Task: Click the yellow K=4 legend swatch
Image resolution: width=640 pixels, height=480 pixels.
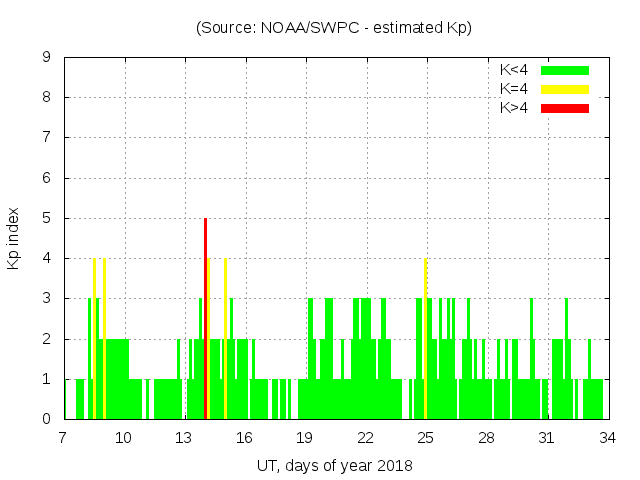Action: pyautogui.click(x=565, y=89)
